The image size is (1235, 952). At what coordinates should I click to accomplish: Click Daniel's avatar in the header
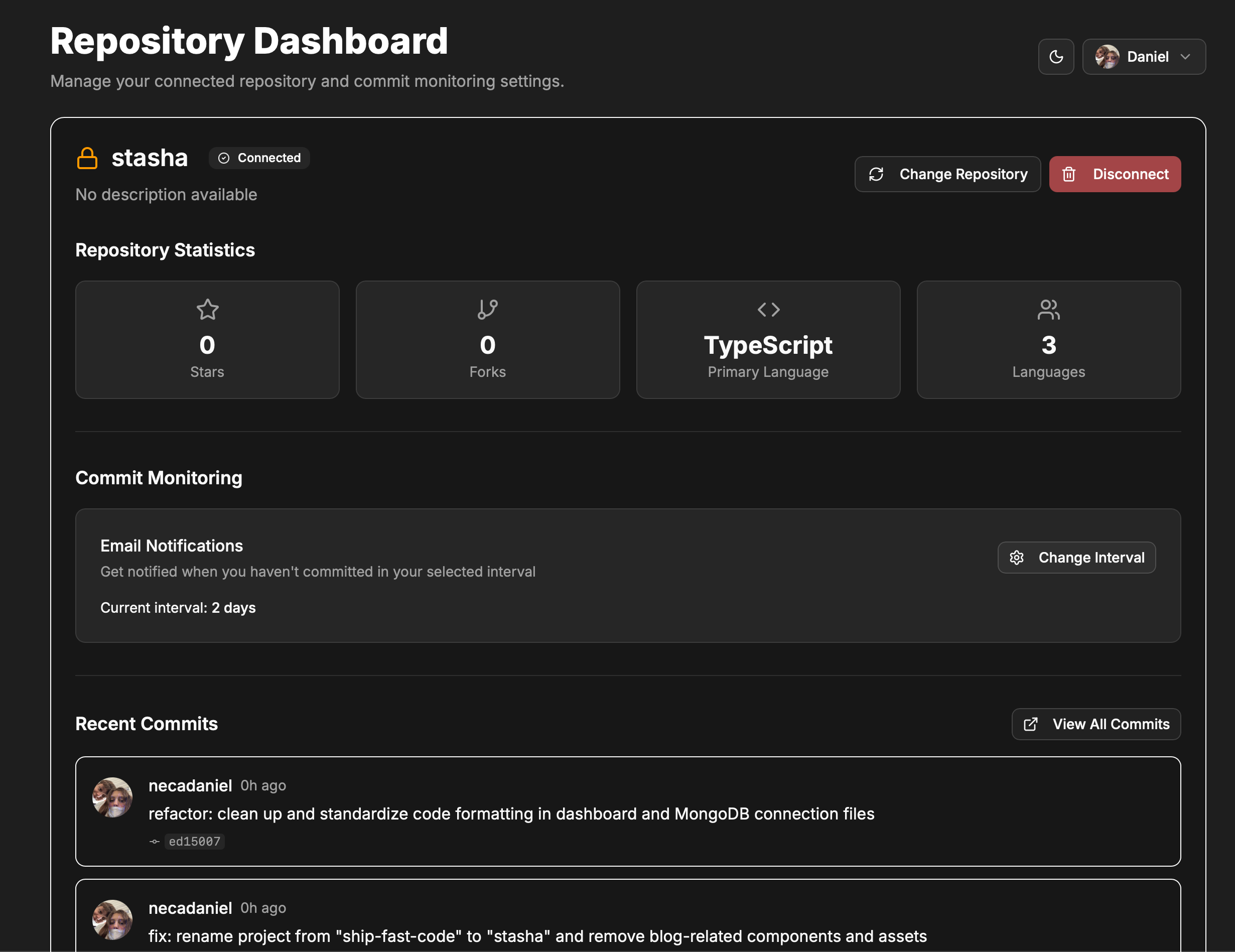point(1107,57)
